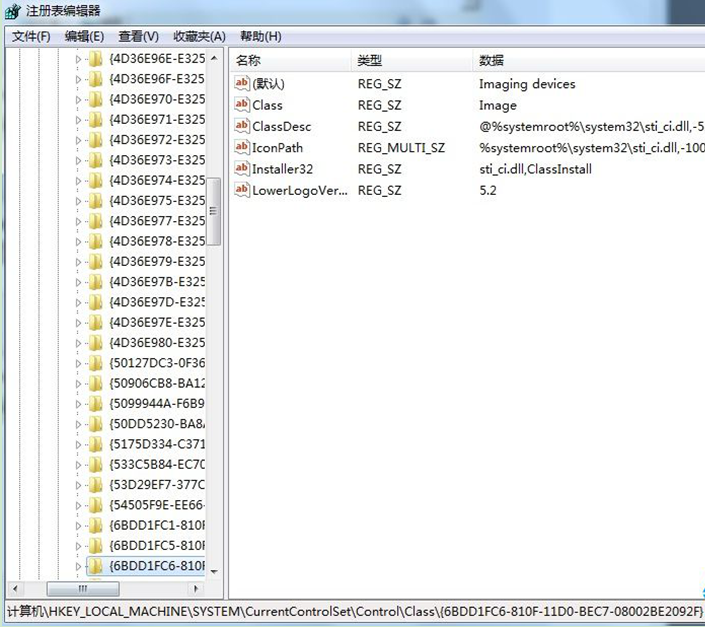Click the folder icon for {50127DC3-0F36 key
The image size is (705, 627).
(x=95, y=363)
